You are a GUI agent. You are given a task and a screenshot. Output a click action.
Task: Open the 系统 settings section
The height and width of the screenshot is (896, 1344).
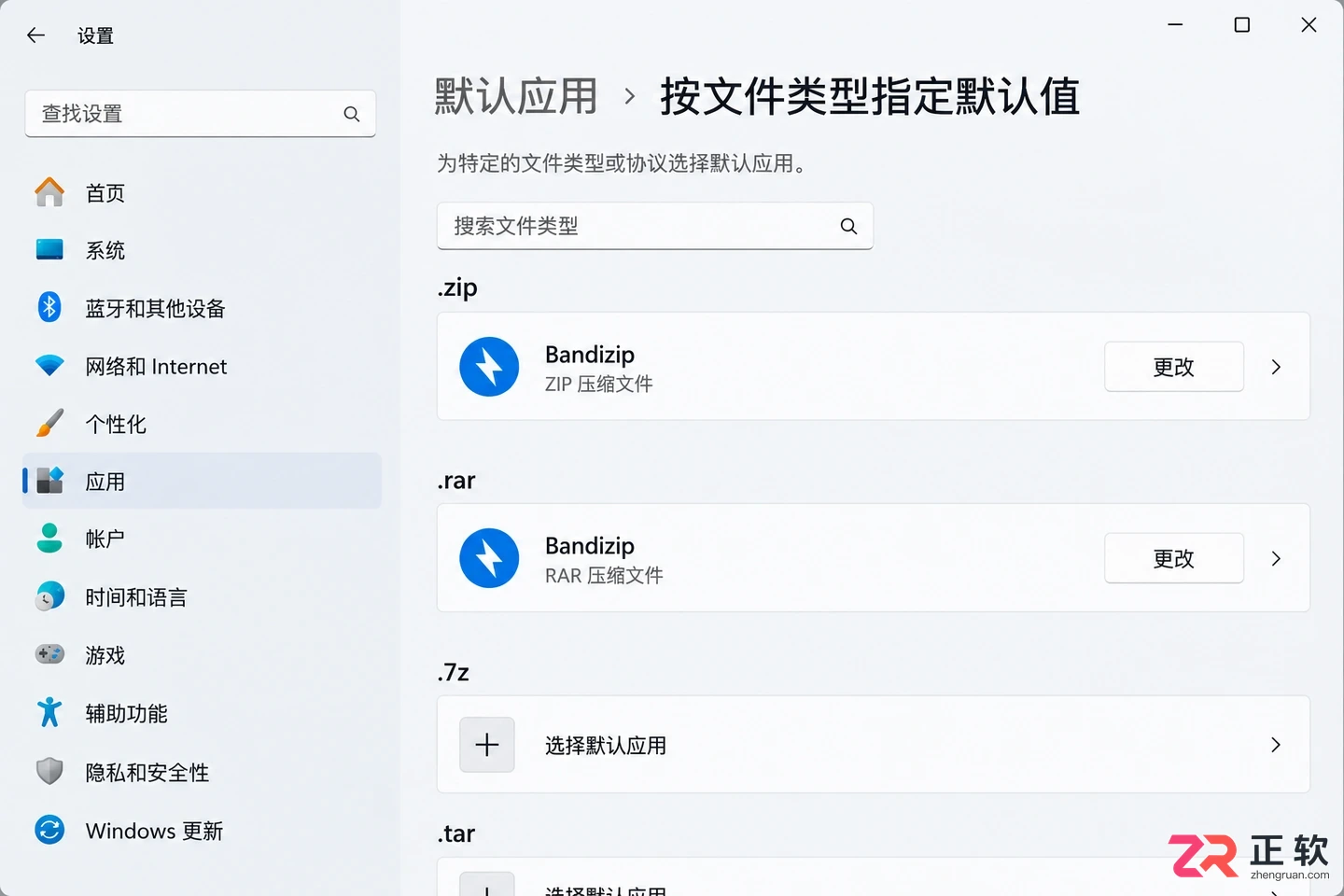point(202,250)
